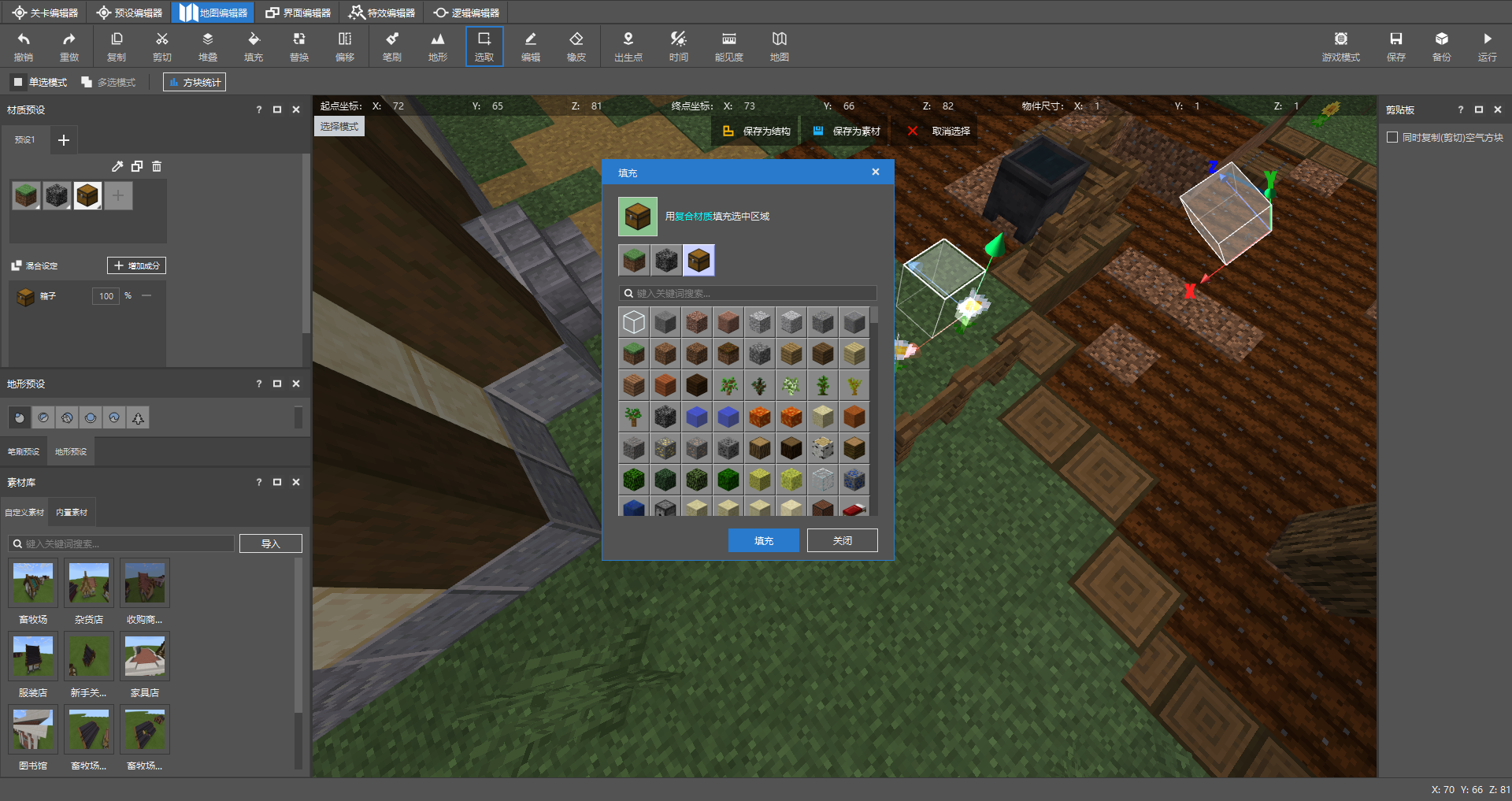Click the 箱子 percentage value field
The height and width of the screenshot is (801, 1512).
click(106, 296)
